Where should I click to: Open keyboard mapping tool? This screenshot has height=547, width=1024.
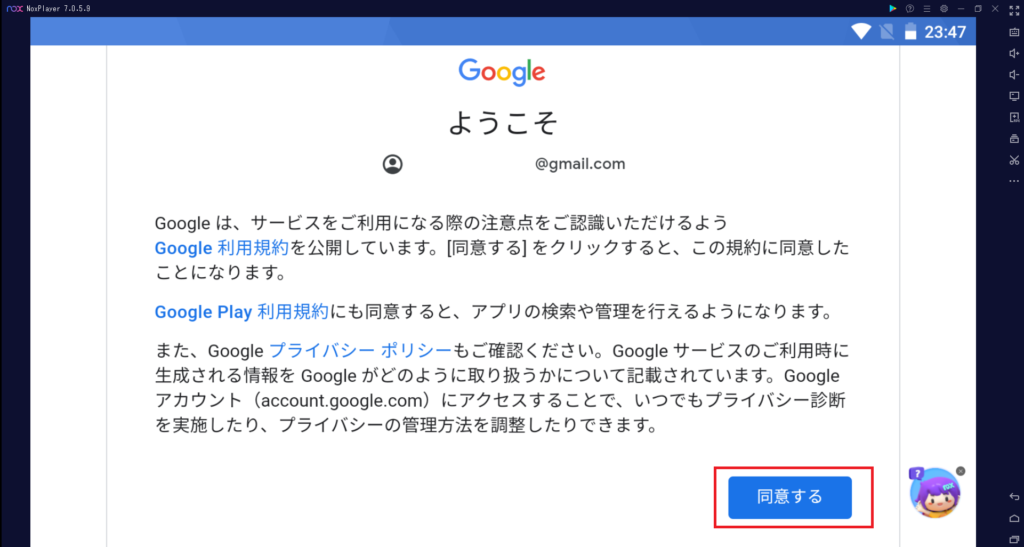[x=1014, y=32]
